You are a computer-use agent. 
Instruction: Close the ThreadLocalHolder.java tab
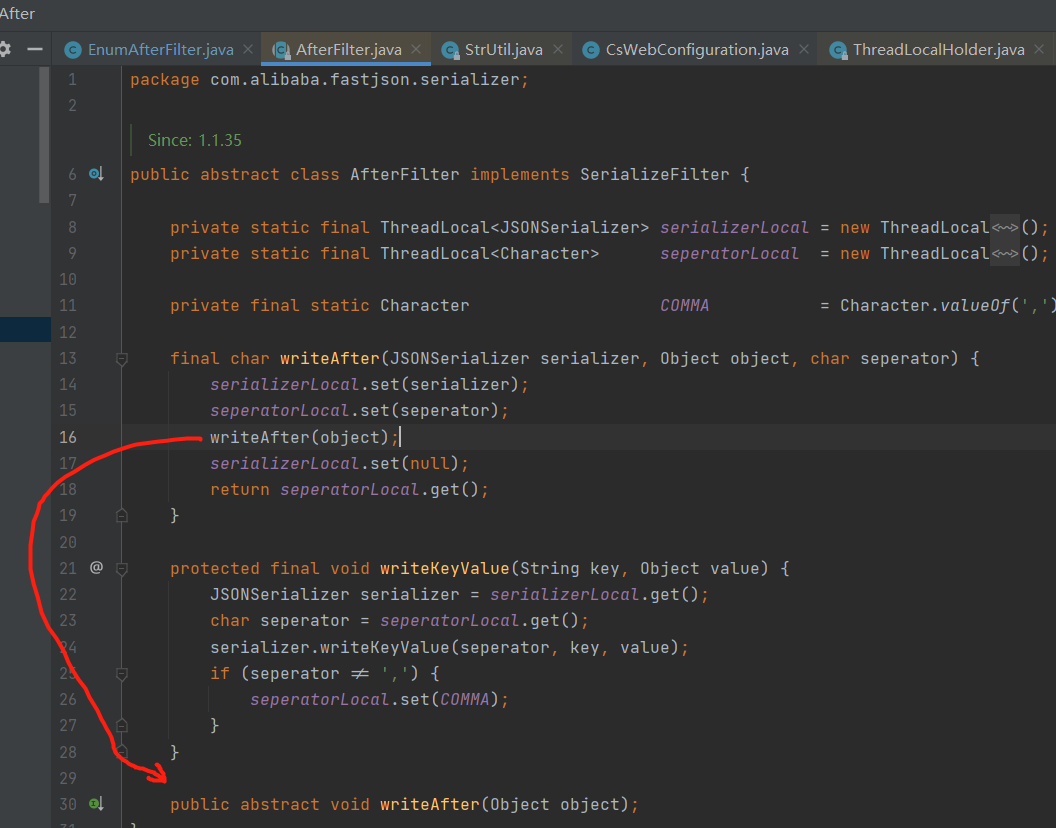click(x=1039, y=49)
